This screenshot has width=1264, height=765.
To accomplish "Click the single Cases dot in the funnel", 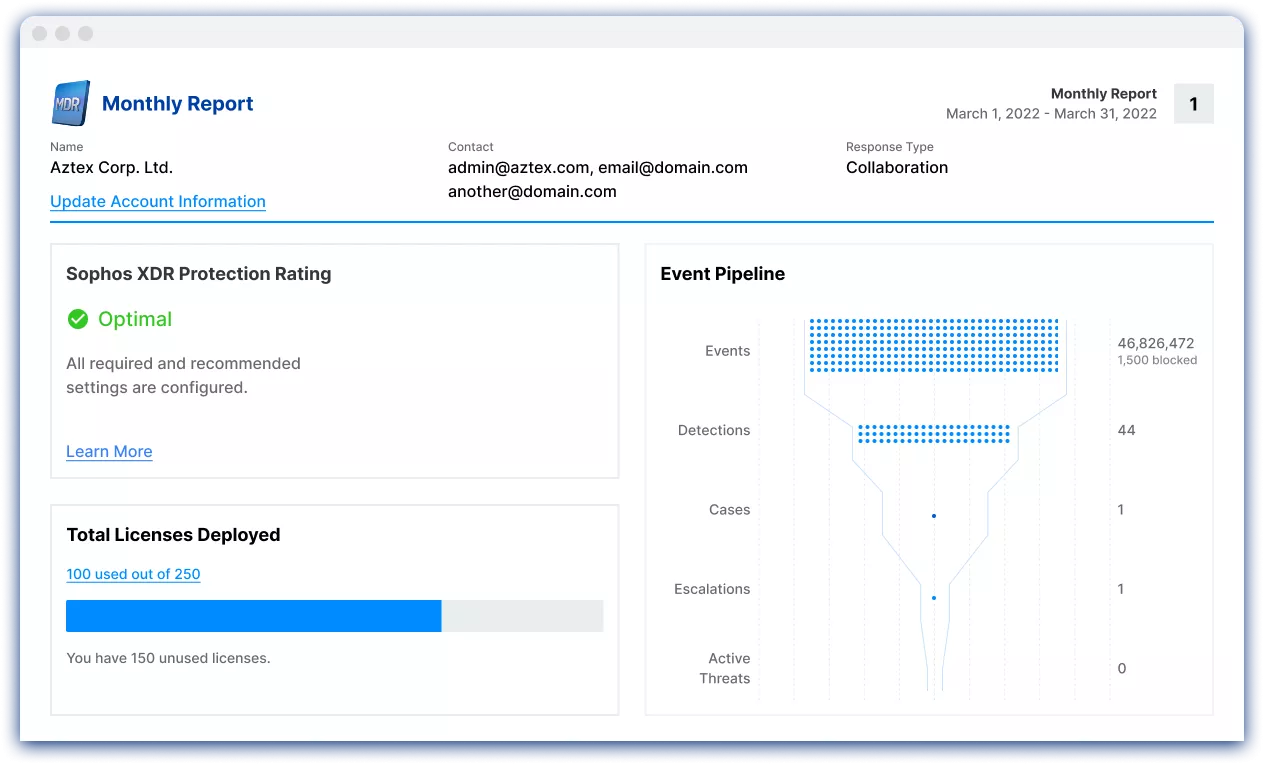I will (934, 516).
